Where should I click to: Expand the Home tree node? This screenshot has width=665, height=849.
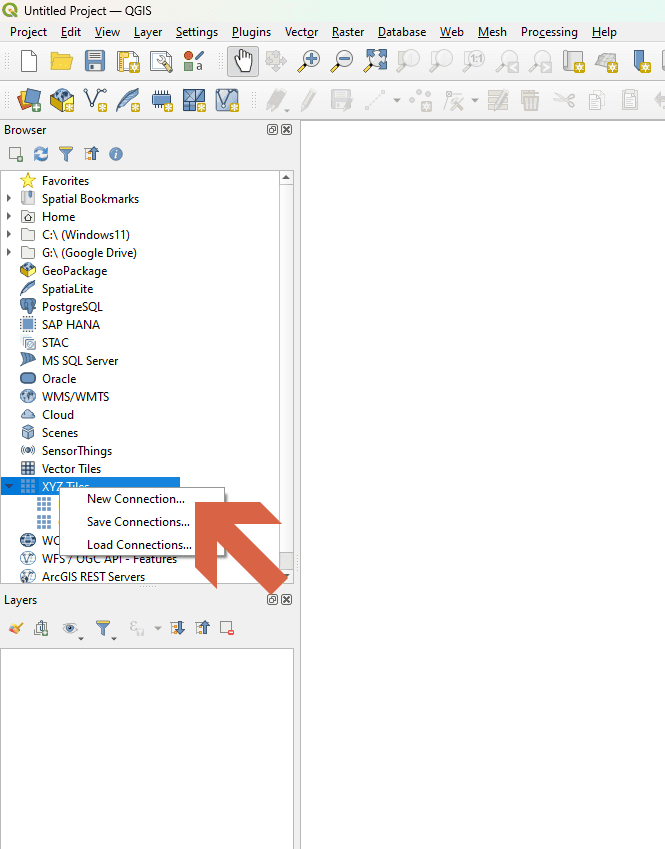(9, 217)
